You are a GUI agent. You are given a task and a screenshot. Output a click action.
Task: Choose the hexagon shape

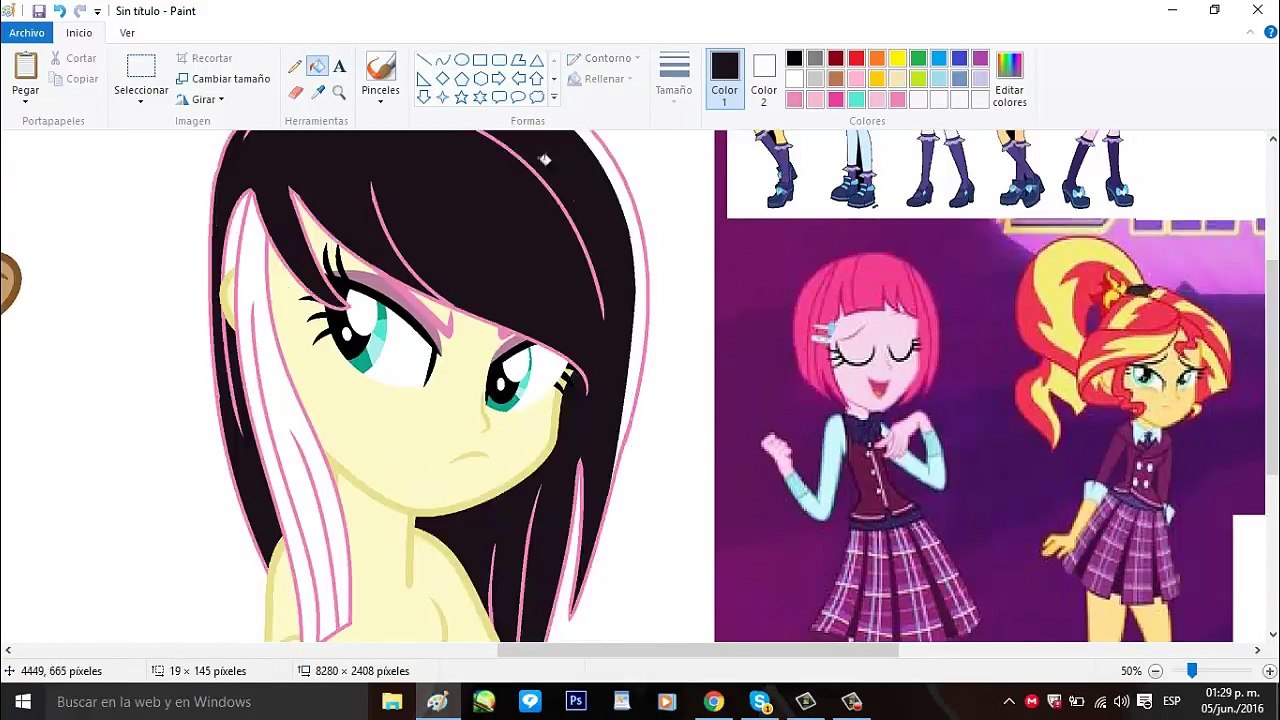(x=480, y=79)
